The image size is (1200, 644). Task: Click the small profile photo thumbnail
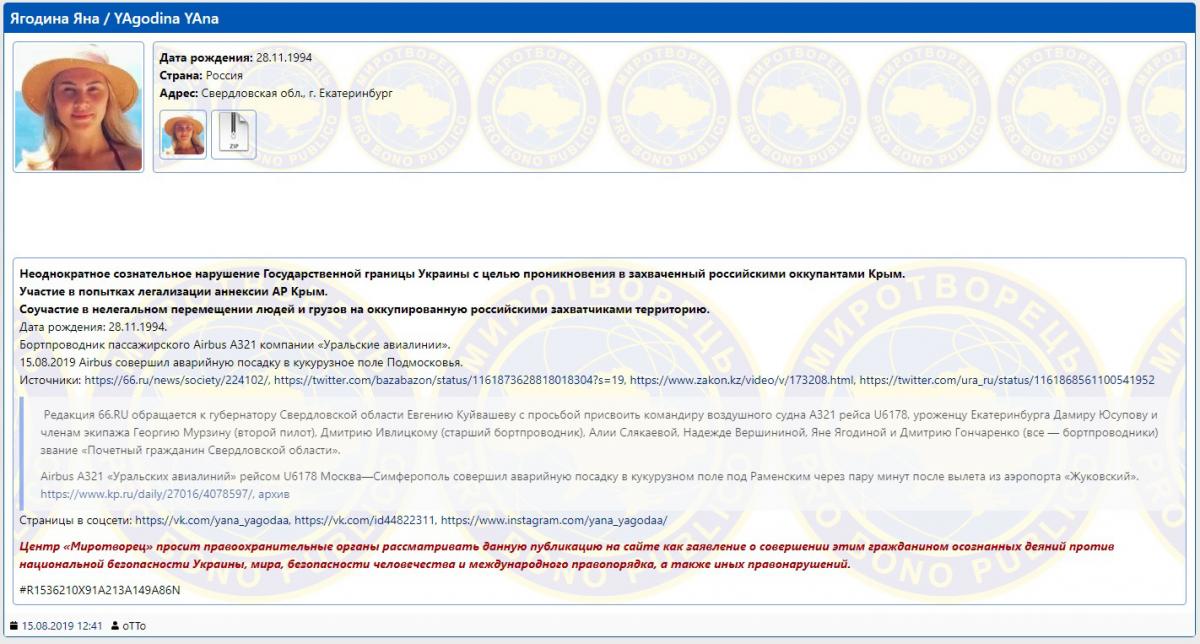183,133
